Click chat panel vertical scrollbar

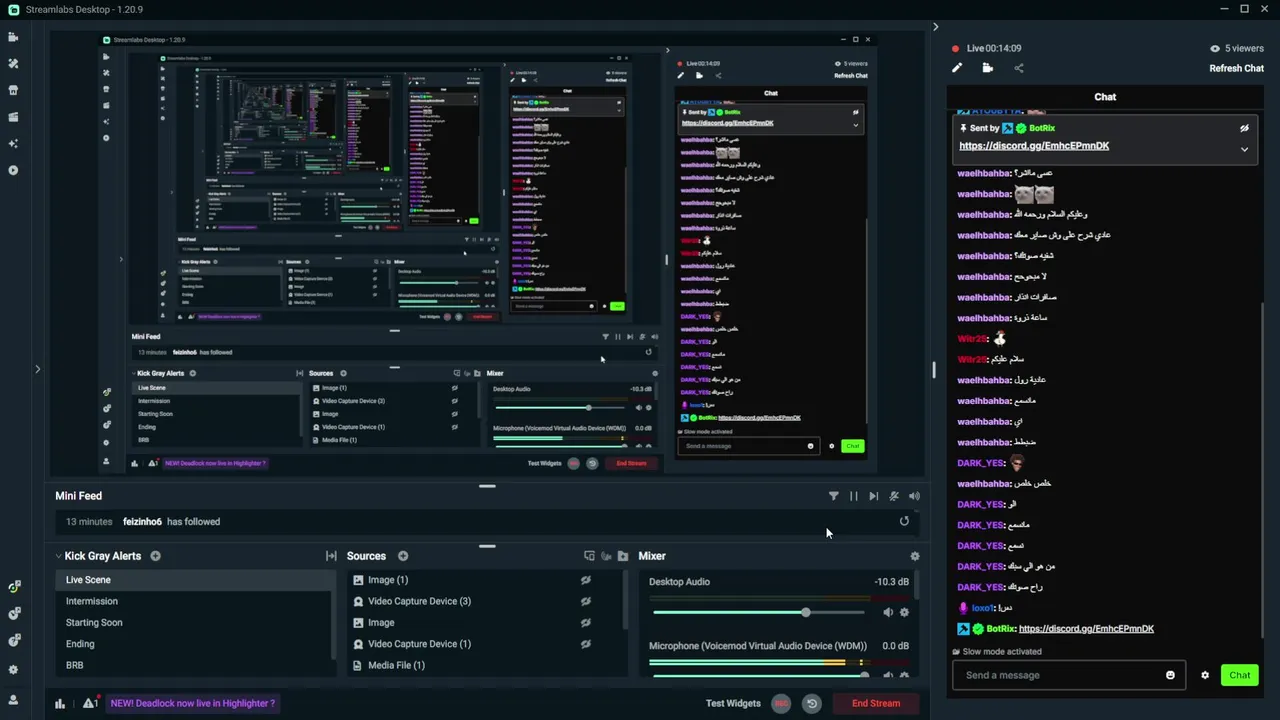1263,470
